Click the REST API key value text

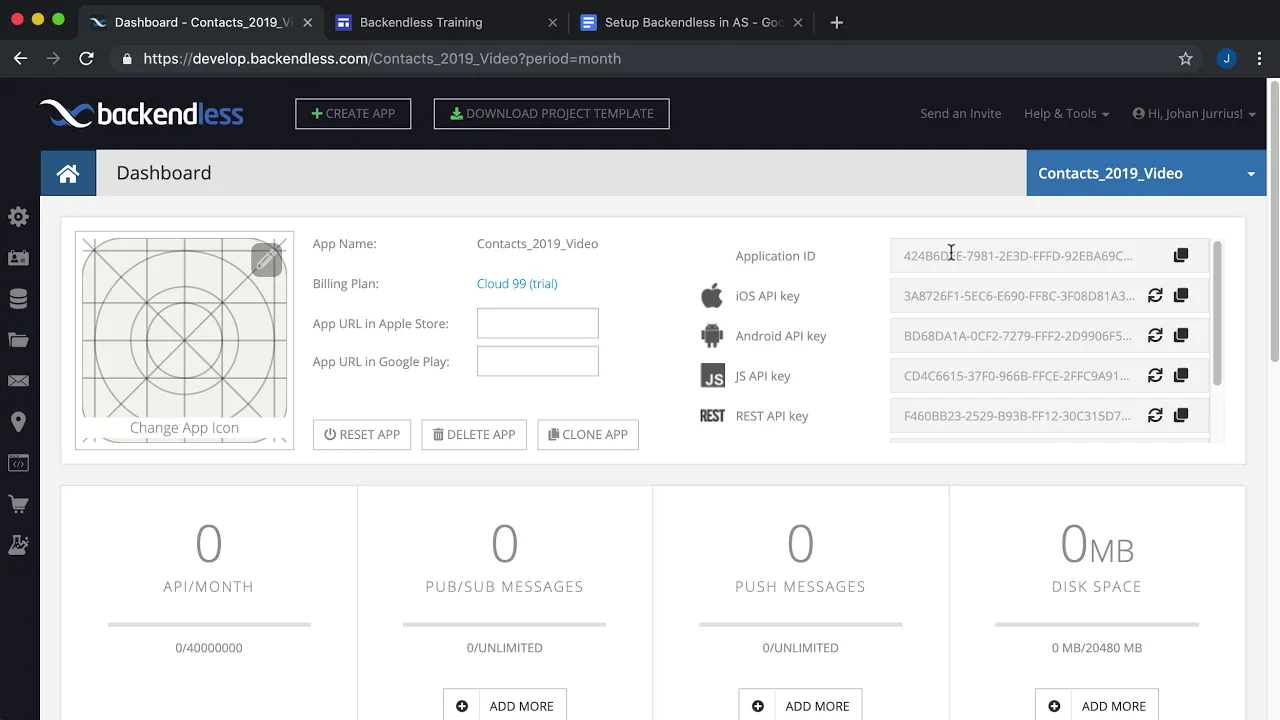tap(1017, 416)
